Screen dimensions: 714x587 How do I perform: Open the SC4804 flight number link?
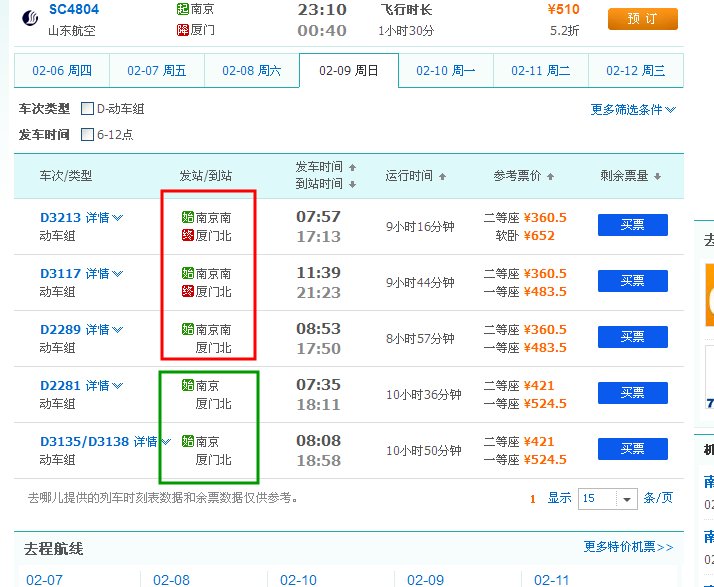74,9
